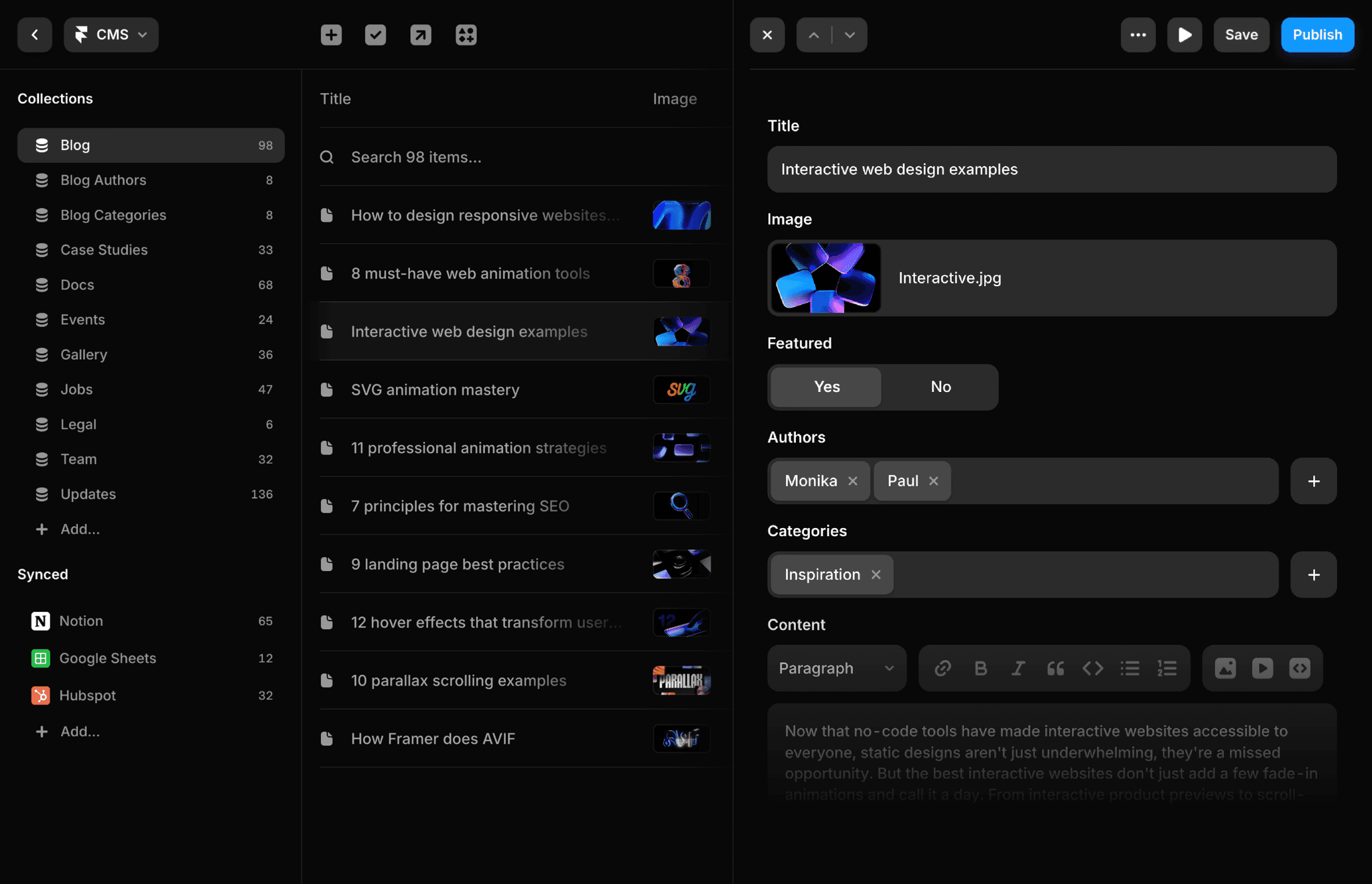Click the add new item plus icon
Image resolution: width=1372 pixels, height=884 pixels.
(331, 35)
